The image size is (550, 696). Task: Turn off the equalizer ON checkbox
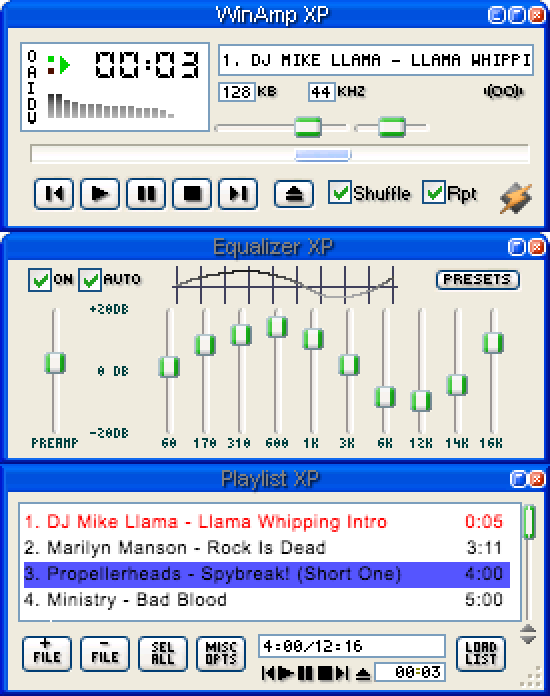click(40, 280)
